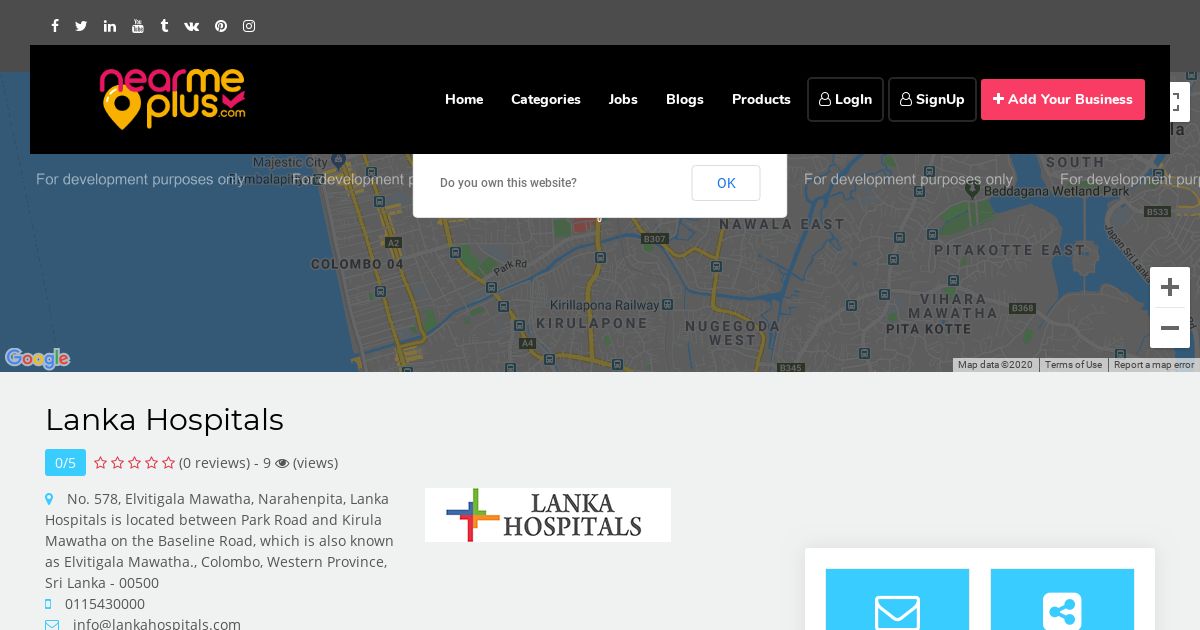Toggle fullscreen map view
1200x630 pixels.
pos(1179,102)
